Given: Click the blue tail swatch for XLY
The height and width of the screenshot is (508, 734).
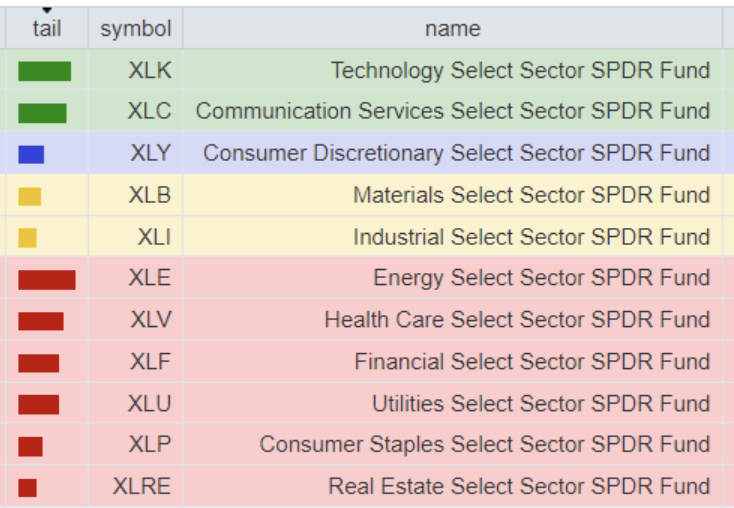Looking at the screenshot, I should [31, 154].
